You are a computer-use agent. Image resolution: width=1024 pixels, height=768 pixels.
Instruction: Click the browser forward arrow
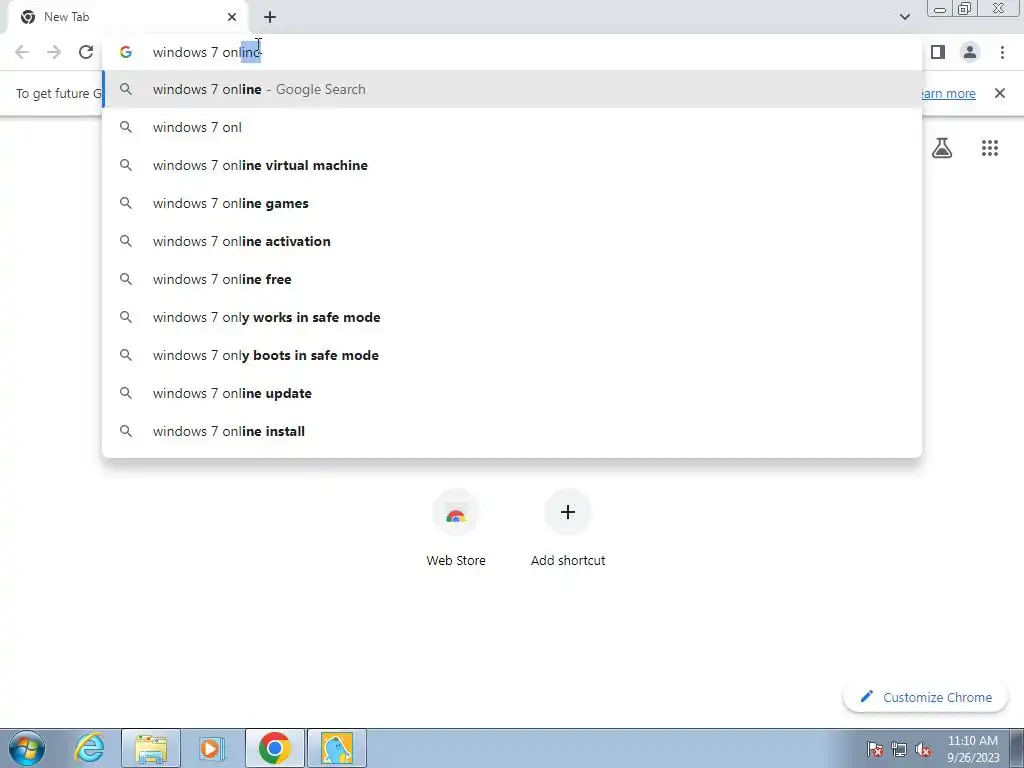[x=54, y=52]
